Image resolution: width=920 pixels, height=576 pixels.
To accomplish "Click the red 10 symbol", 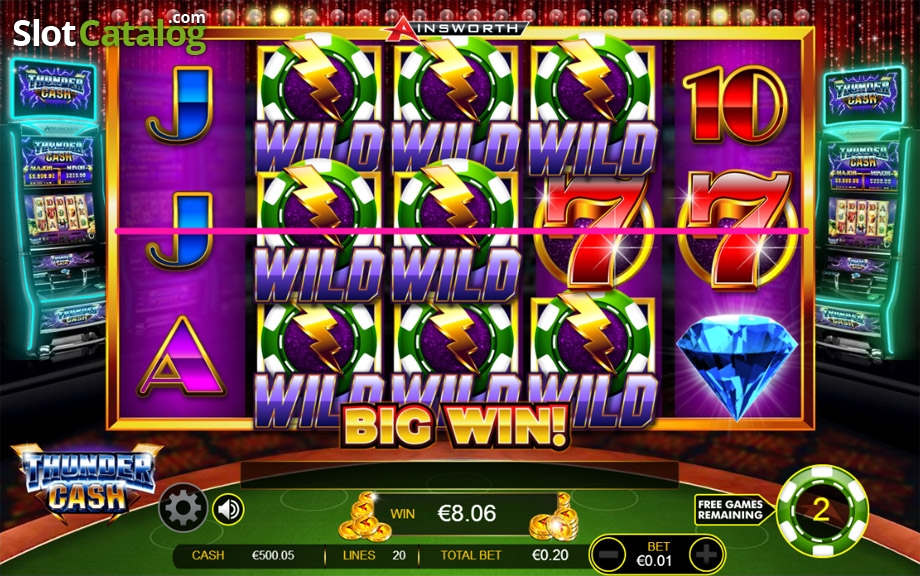I will [x=735, y=104].
